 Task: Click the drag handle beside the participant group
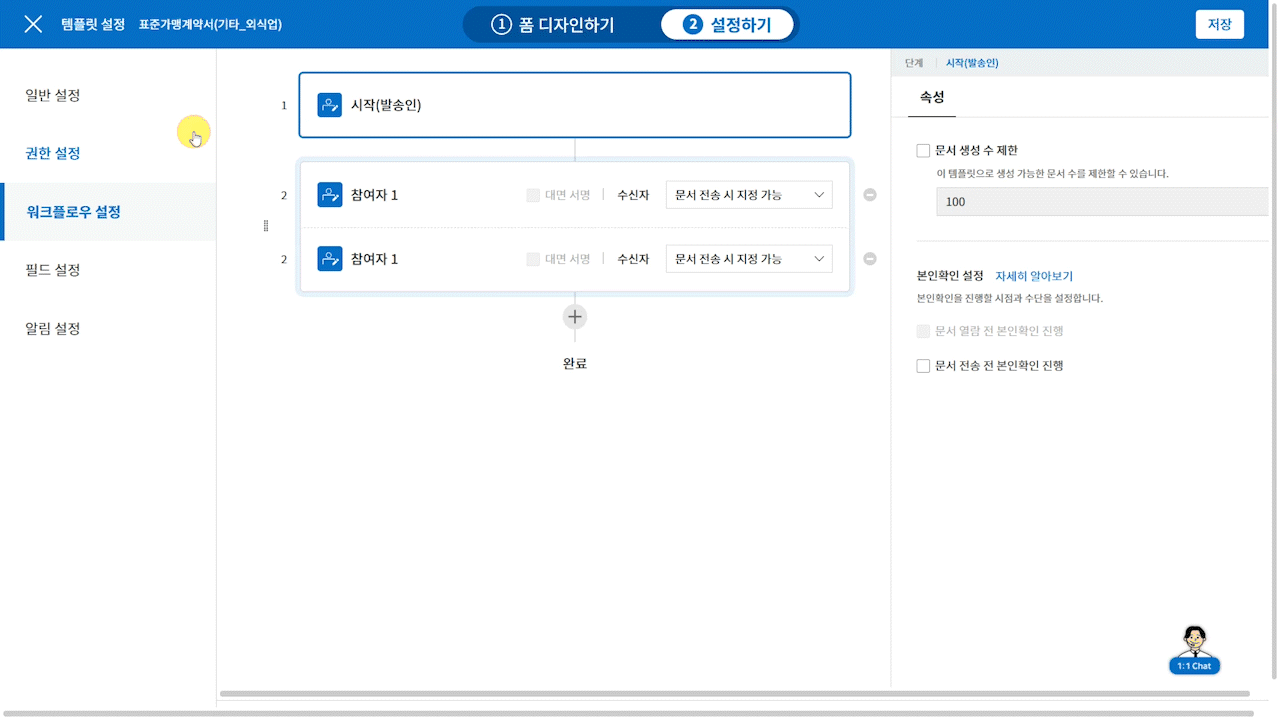(x=266, y=226)
